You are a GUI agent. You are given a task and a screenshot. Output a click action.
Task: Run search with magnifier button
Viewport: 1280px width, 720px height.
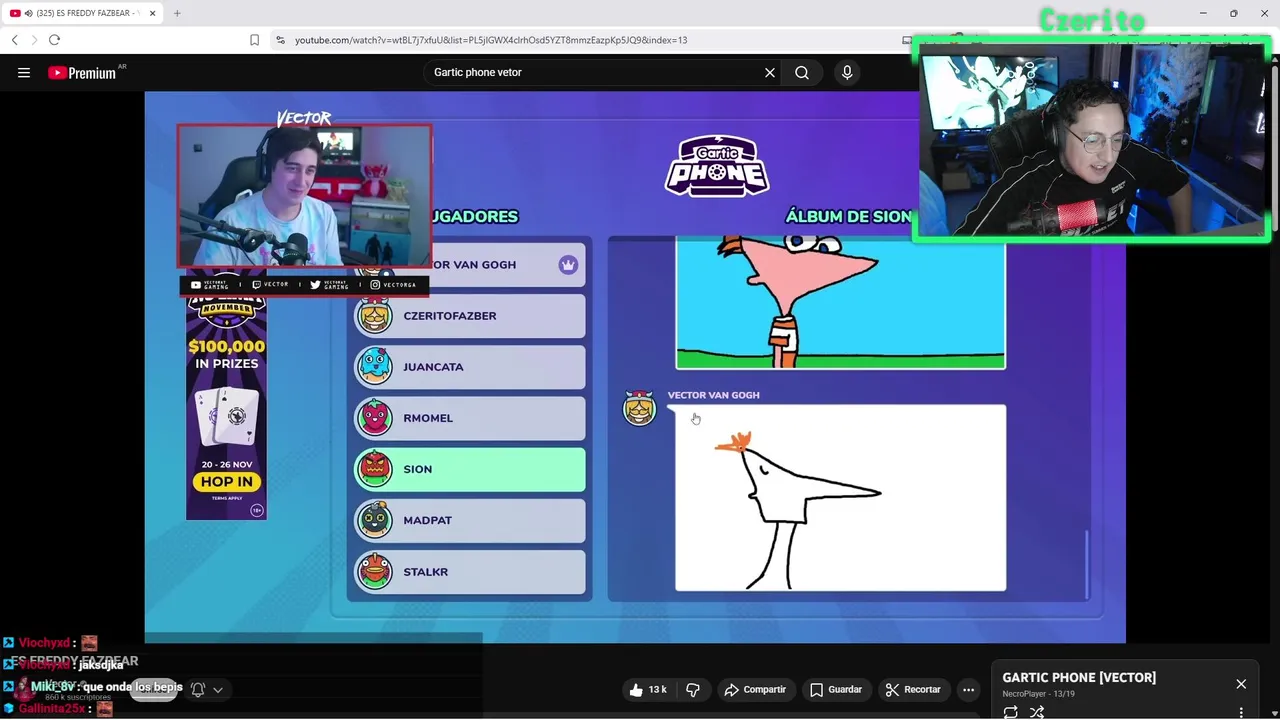[x=802, y=72]
